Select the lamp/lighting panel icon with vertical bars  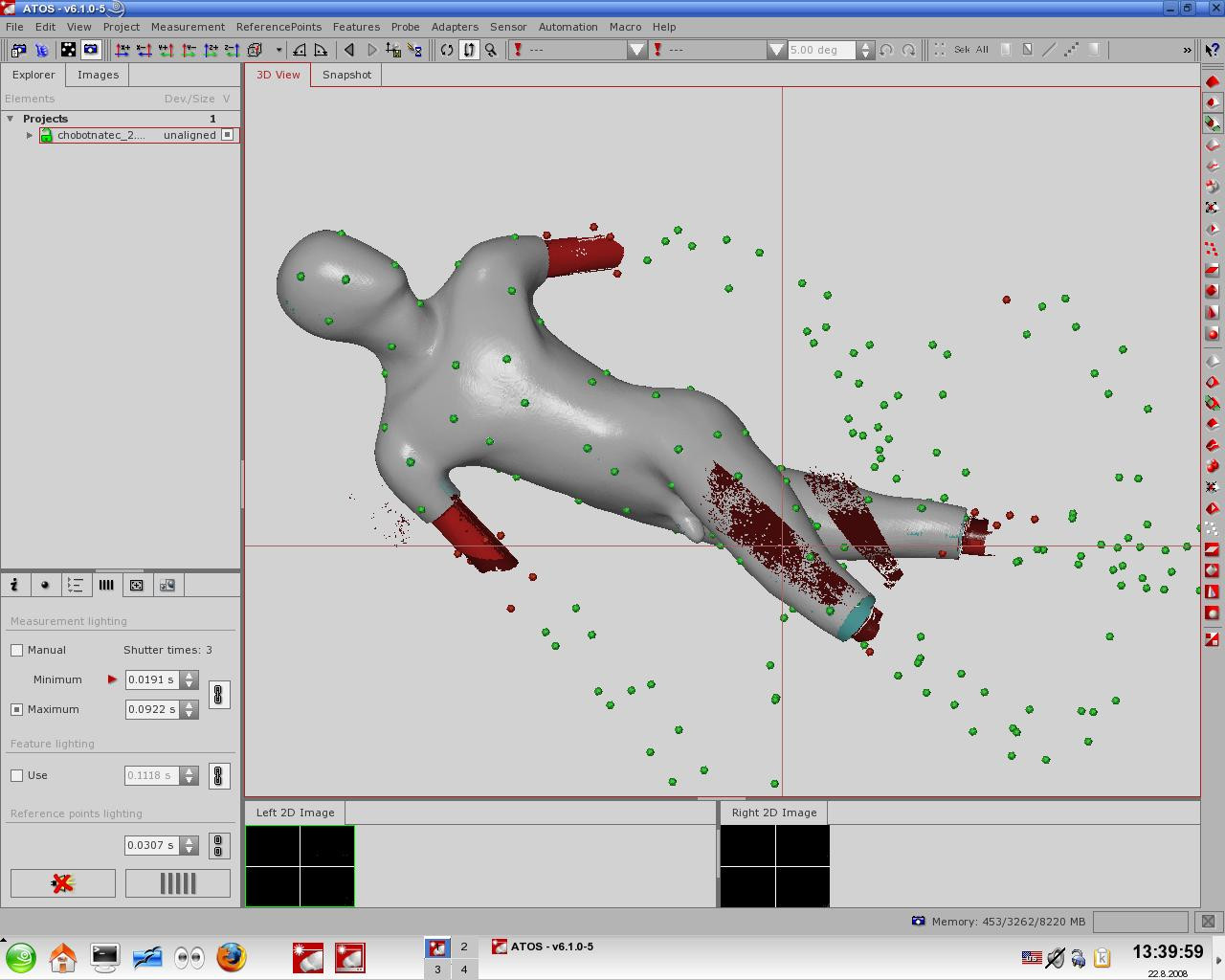[106, 585]
